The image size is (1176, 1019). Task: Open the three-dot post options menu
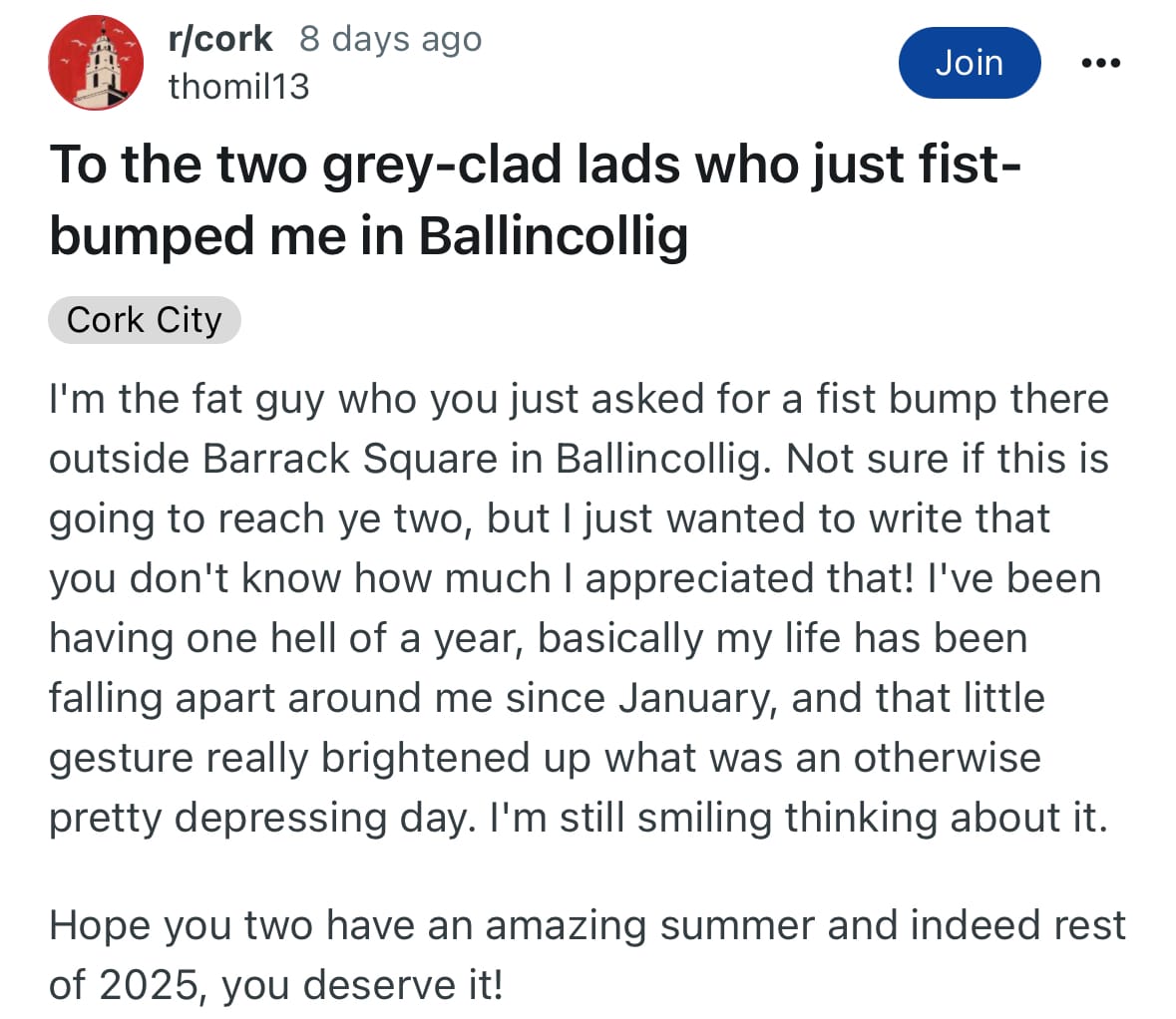coord(1101,63)
